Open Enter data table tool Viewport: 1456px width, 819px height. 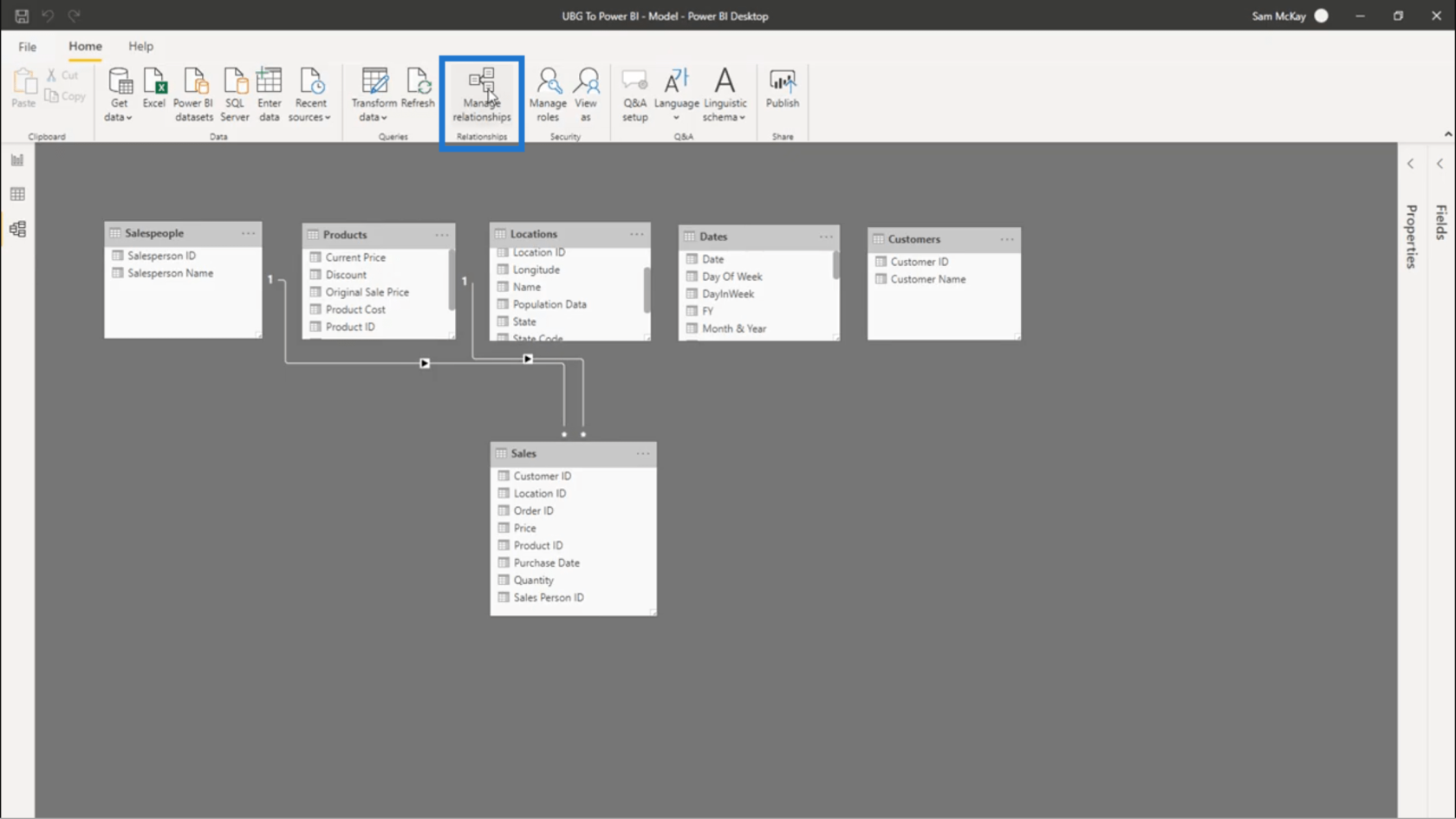[270, 94]
